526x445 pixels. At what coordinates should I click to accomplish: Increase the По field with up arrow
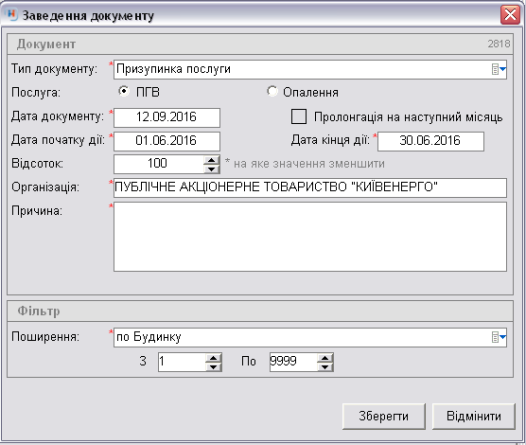click(325, 358)
